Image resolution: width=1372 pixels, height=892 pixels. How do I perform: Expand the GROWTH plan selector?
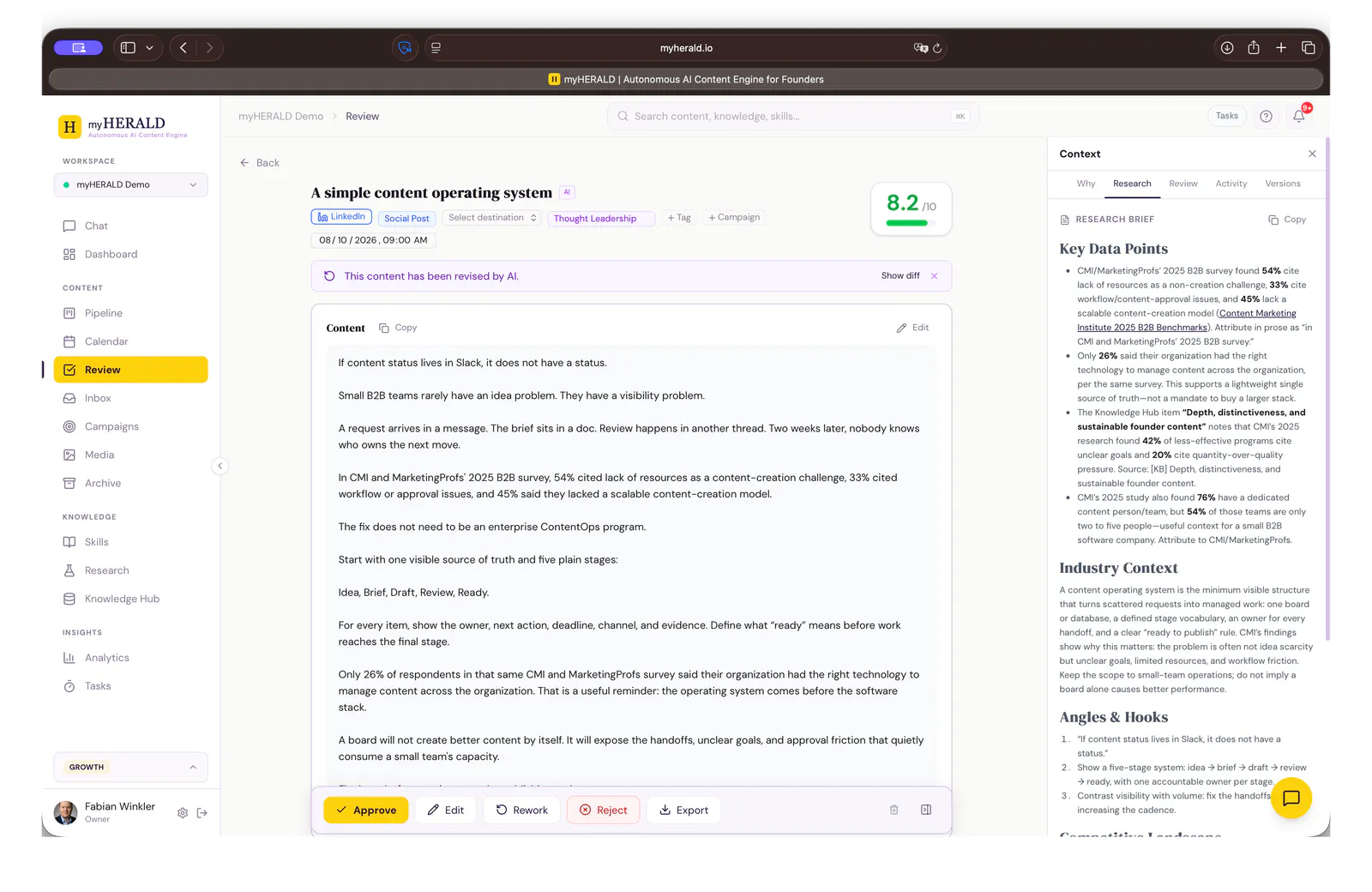[x=130, y=767]
